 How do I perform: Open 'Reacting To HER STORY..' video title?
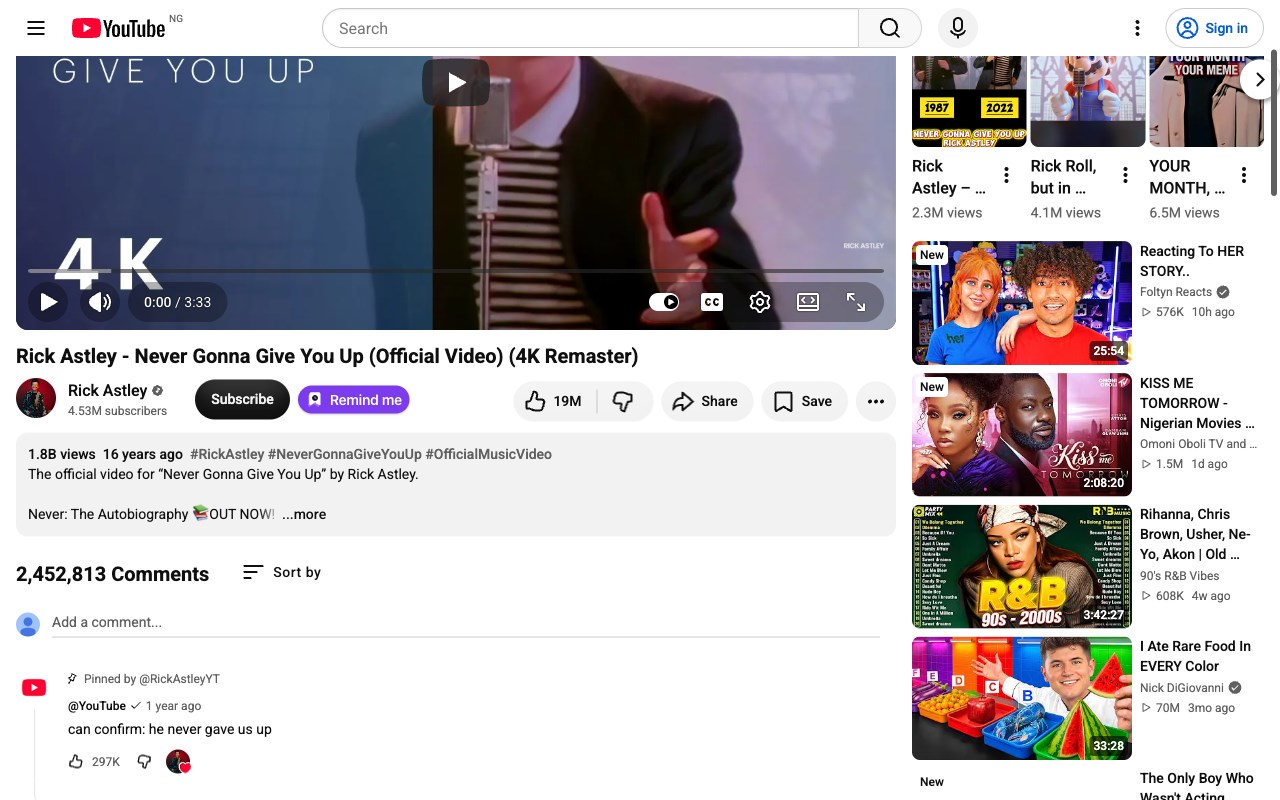(1192, 261)
